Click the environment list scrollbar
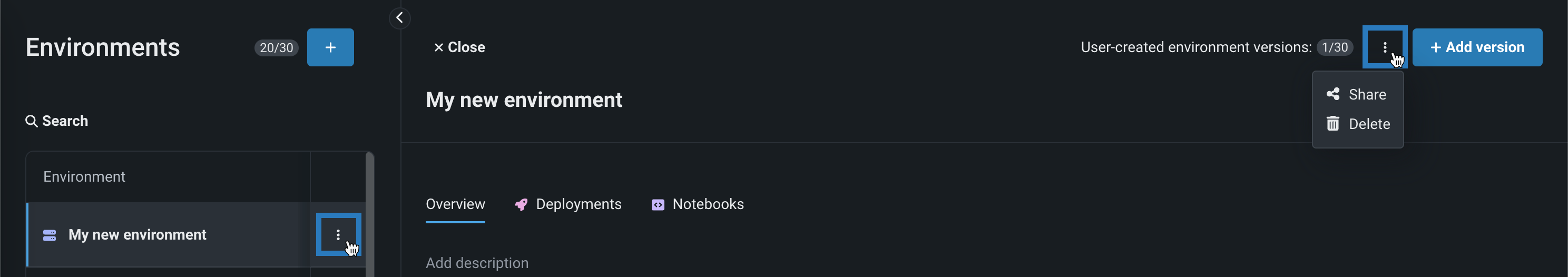The height and width of the screenshot is (277, 1568). coord(369,213)
